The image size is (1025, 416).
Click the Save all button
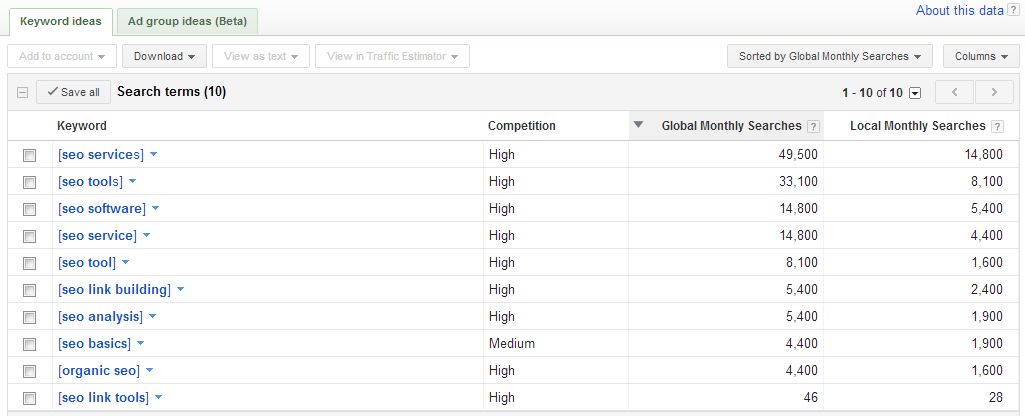tap(73, 92)
